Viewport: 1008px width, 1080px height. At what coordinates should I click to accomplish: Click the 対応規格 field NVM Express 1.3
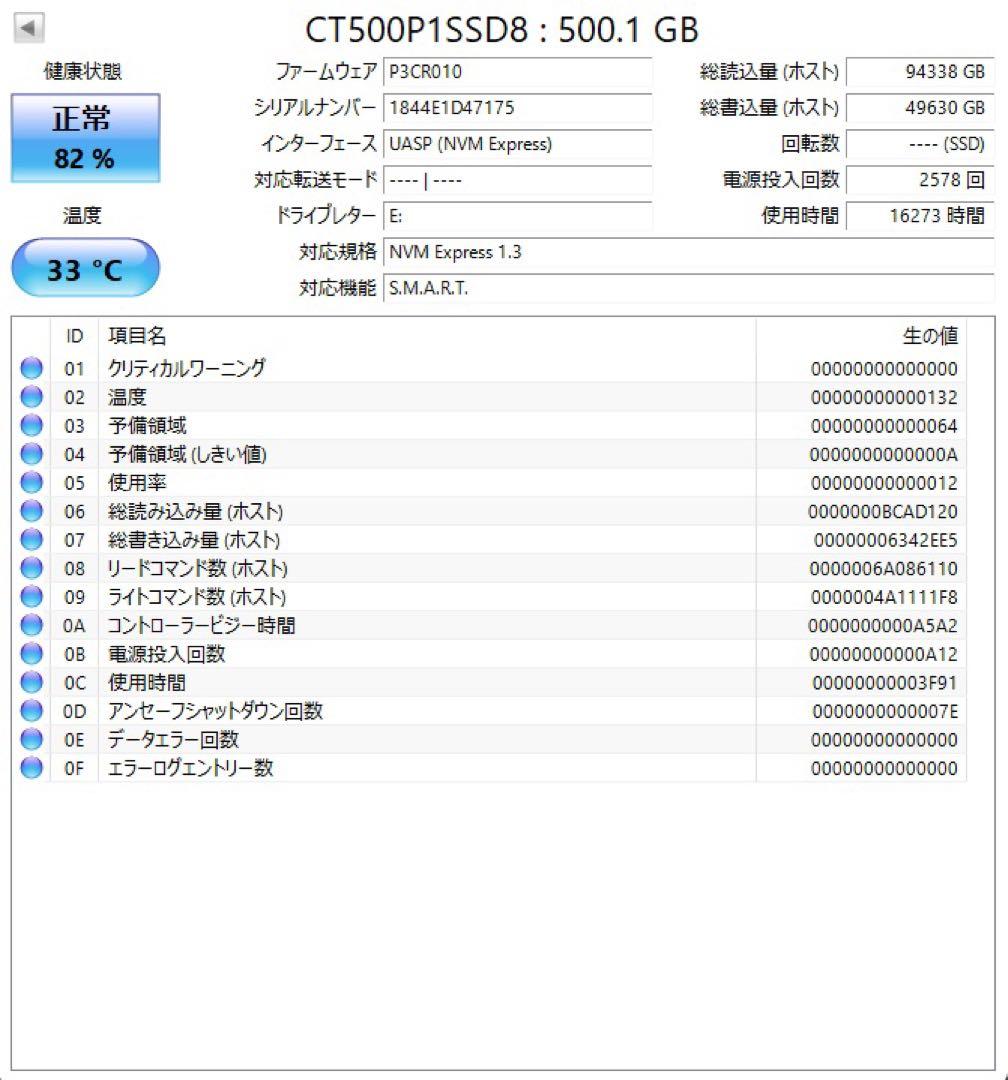tap(688, 252)
